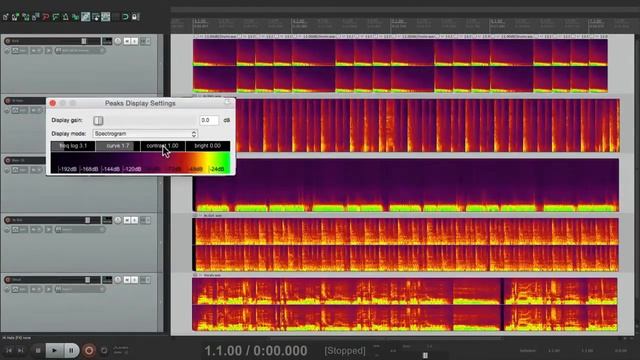Screen dimensions: 640x360
Task: Click Go to Start in the transport
Action: tap(9, 350)
